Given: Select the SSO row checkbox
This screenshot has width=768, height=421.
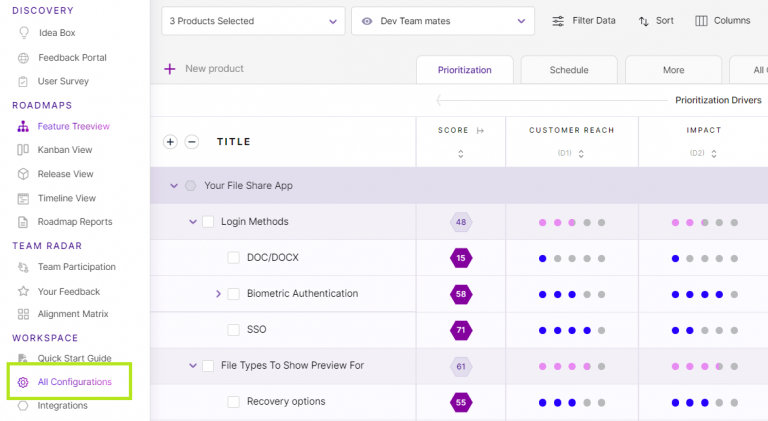Looking at the screenshot, I should (234, 330).
